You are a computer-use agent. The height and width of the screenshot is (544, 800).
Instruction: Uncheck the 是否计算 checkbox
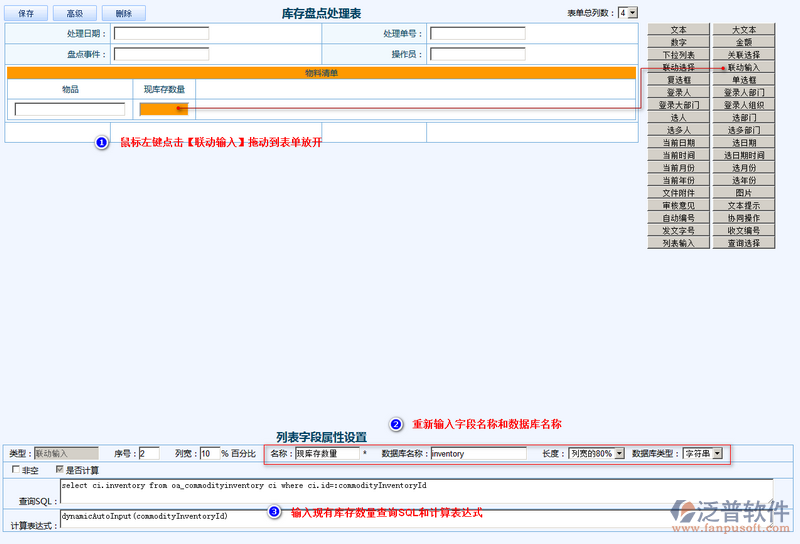coord(59,469)
